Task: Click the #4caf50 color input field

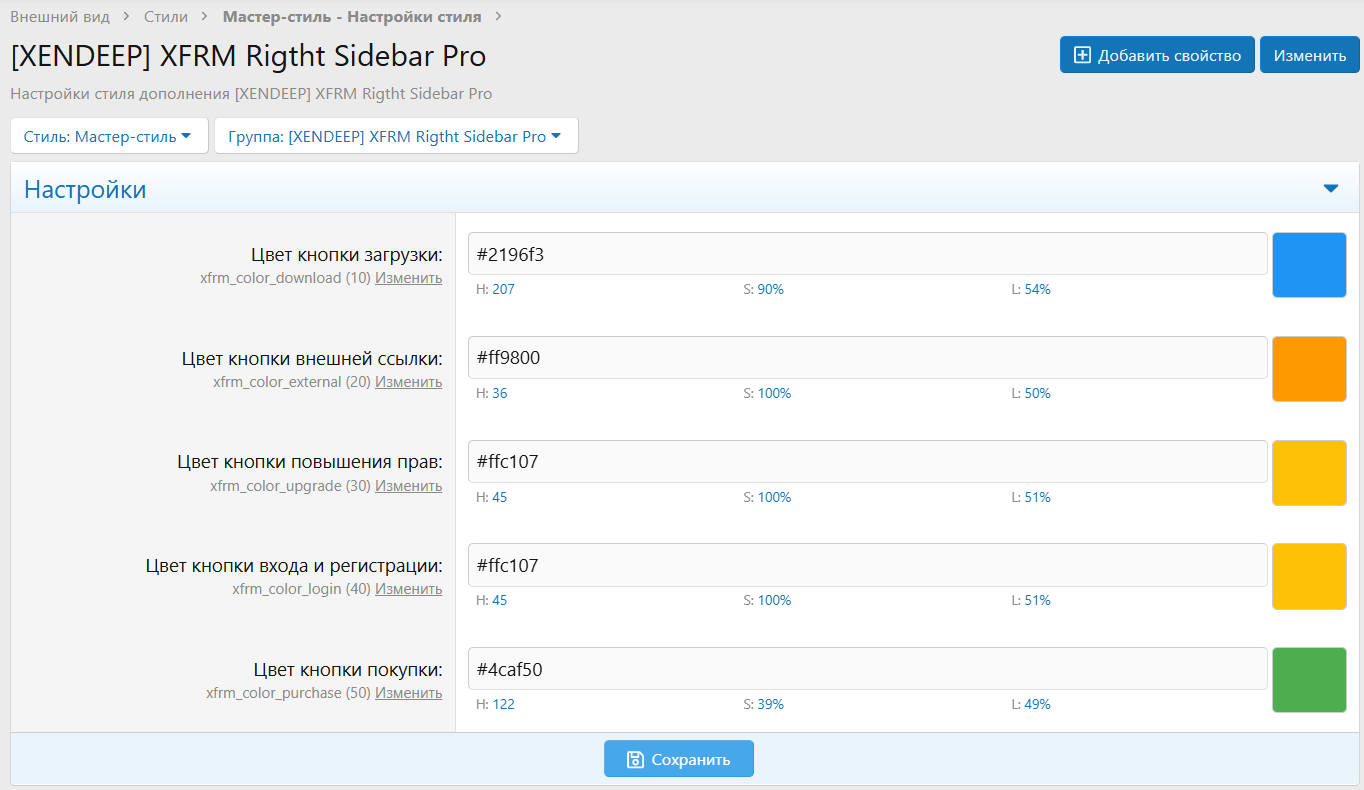Action: tap(868, 668)
